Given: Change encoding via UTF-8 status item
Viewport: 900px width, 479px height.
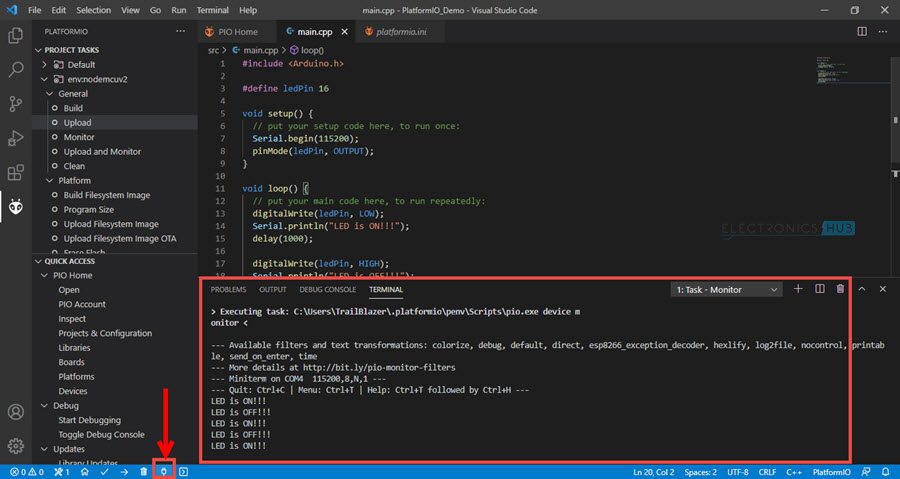Looking at the screenshot, I should pos(738,472).
